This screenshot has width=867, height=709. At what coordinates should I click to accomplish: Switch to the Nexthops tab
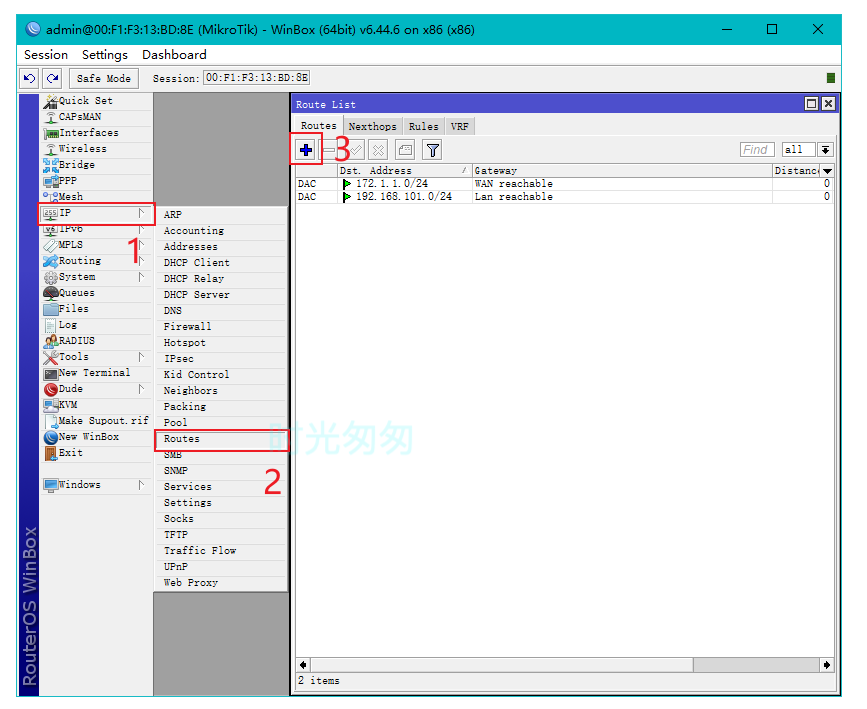pos(373,127)
